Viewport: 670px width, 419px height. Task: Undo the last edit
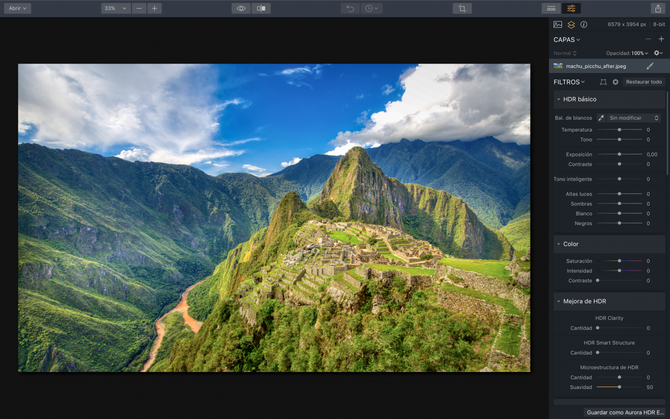point(350,8)
